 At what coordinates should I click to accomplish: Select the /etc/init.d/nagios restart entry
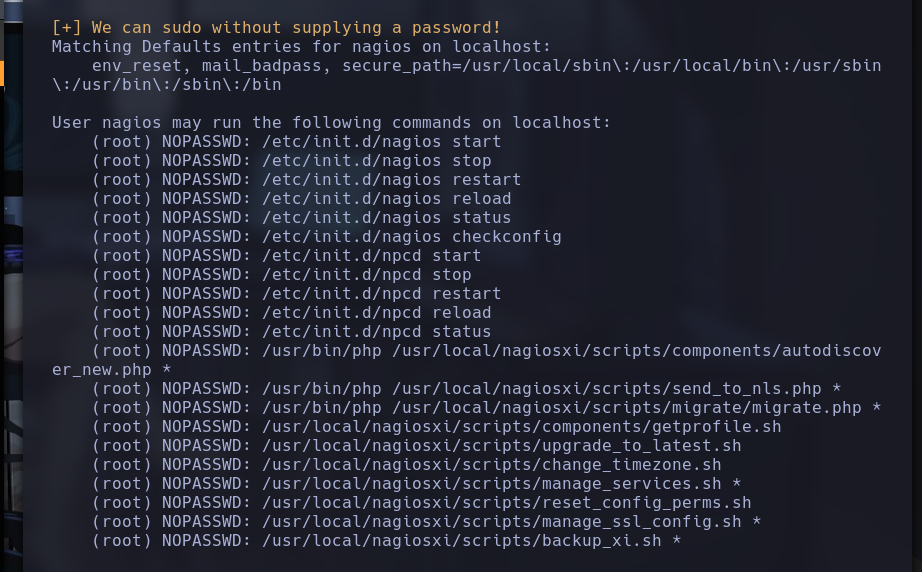click(x=306, y=180)
